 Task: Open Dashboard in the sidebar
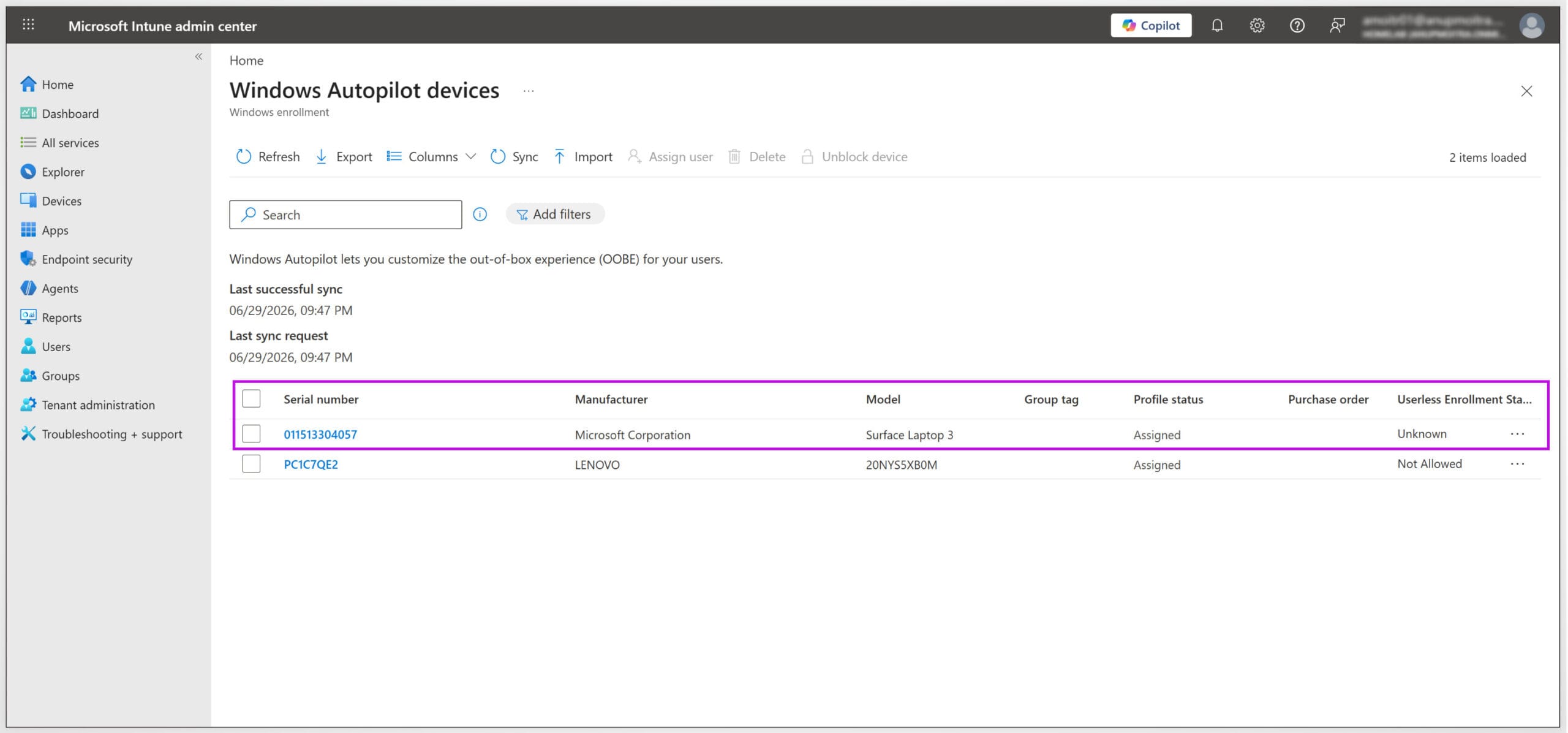[70, 113]
